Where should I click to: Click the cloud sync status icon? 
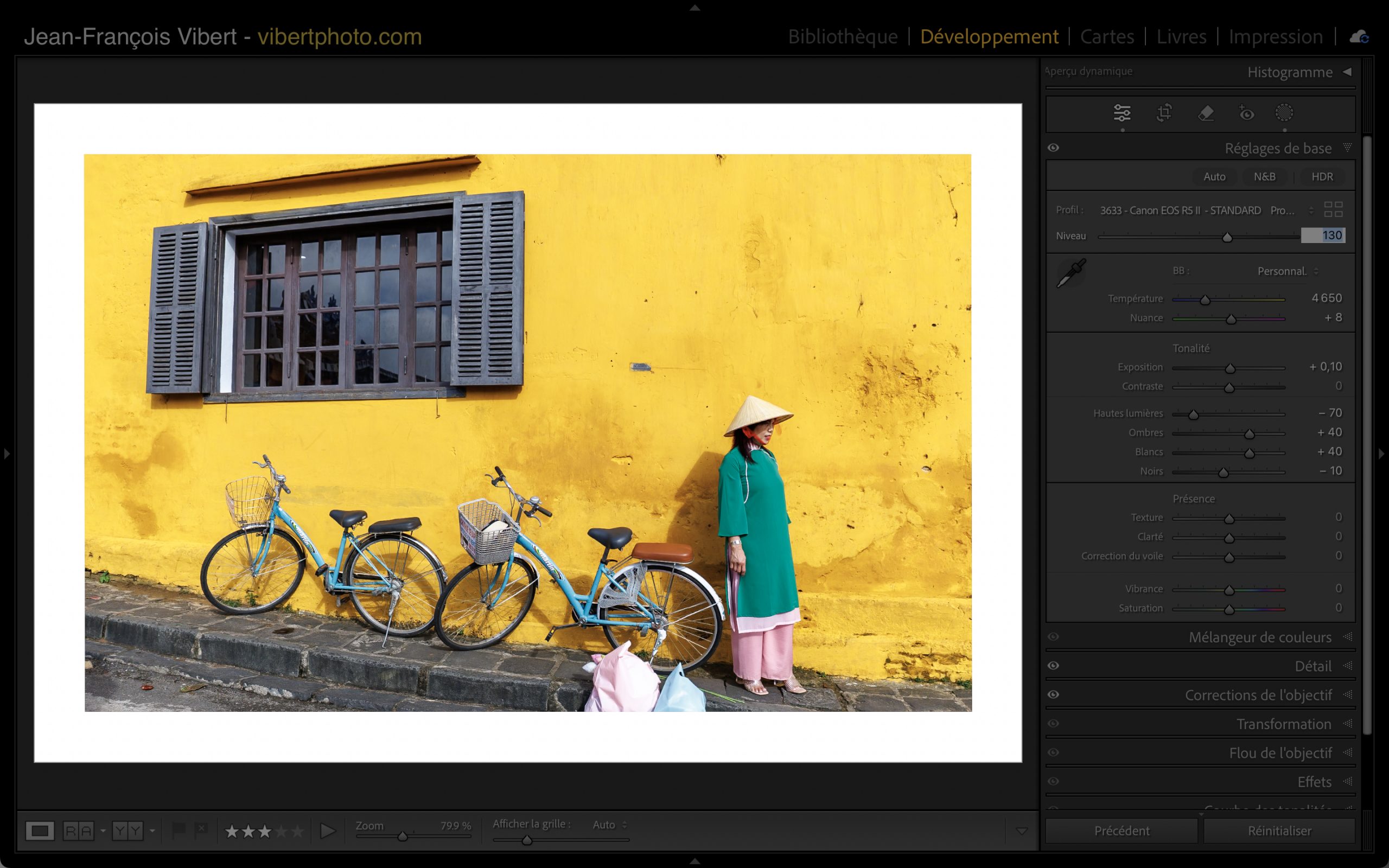tap(1359, 37)
